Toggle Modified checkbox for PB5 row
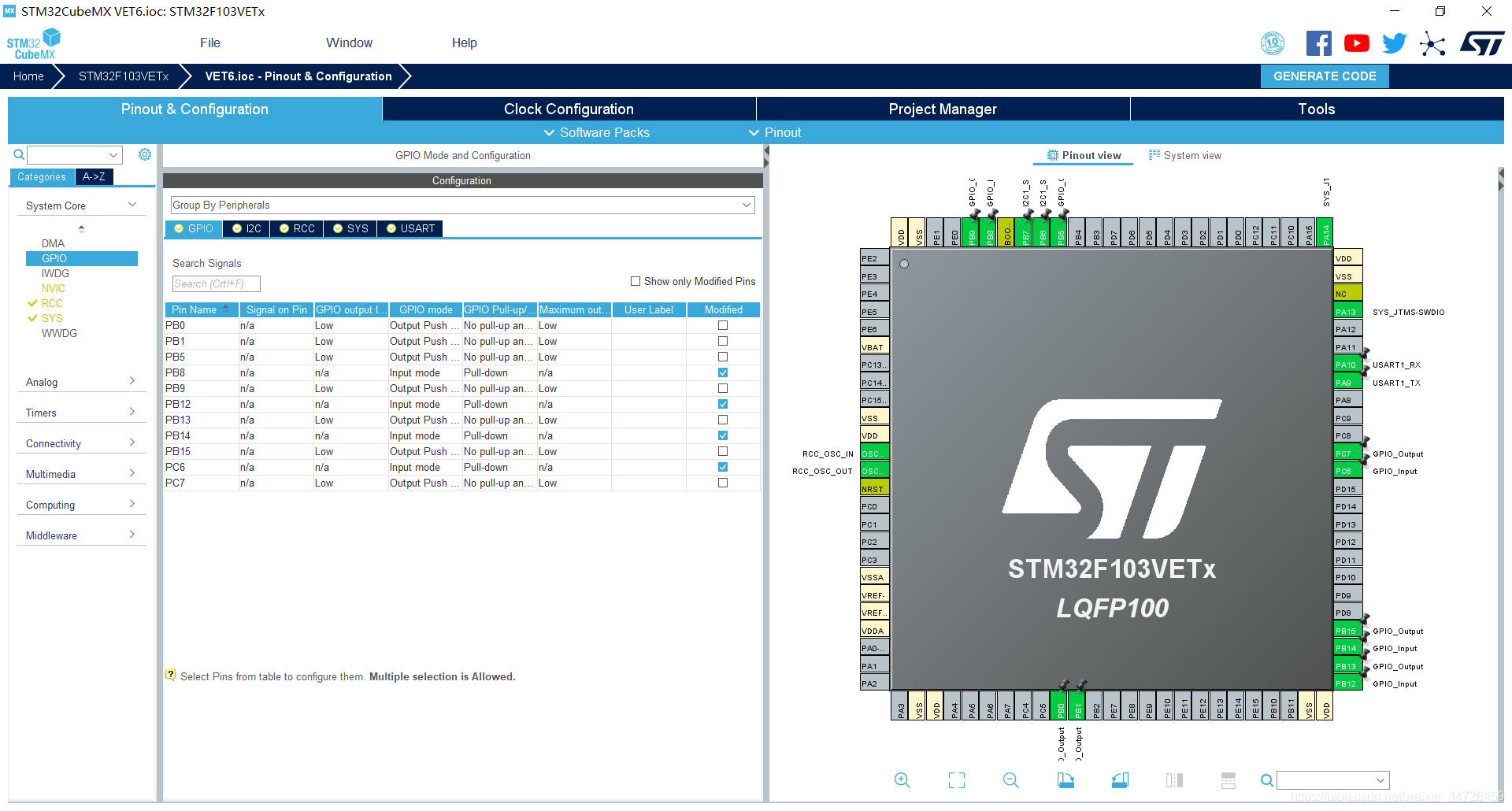Viewport: 1512px width, 811px height. click(x=723, y=357)
